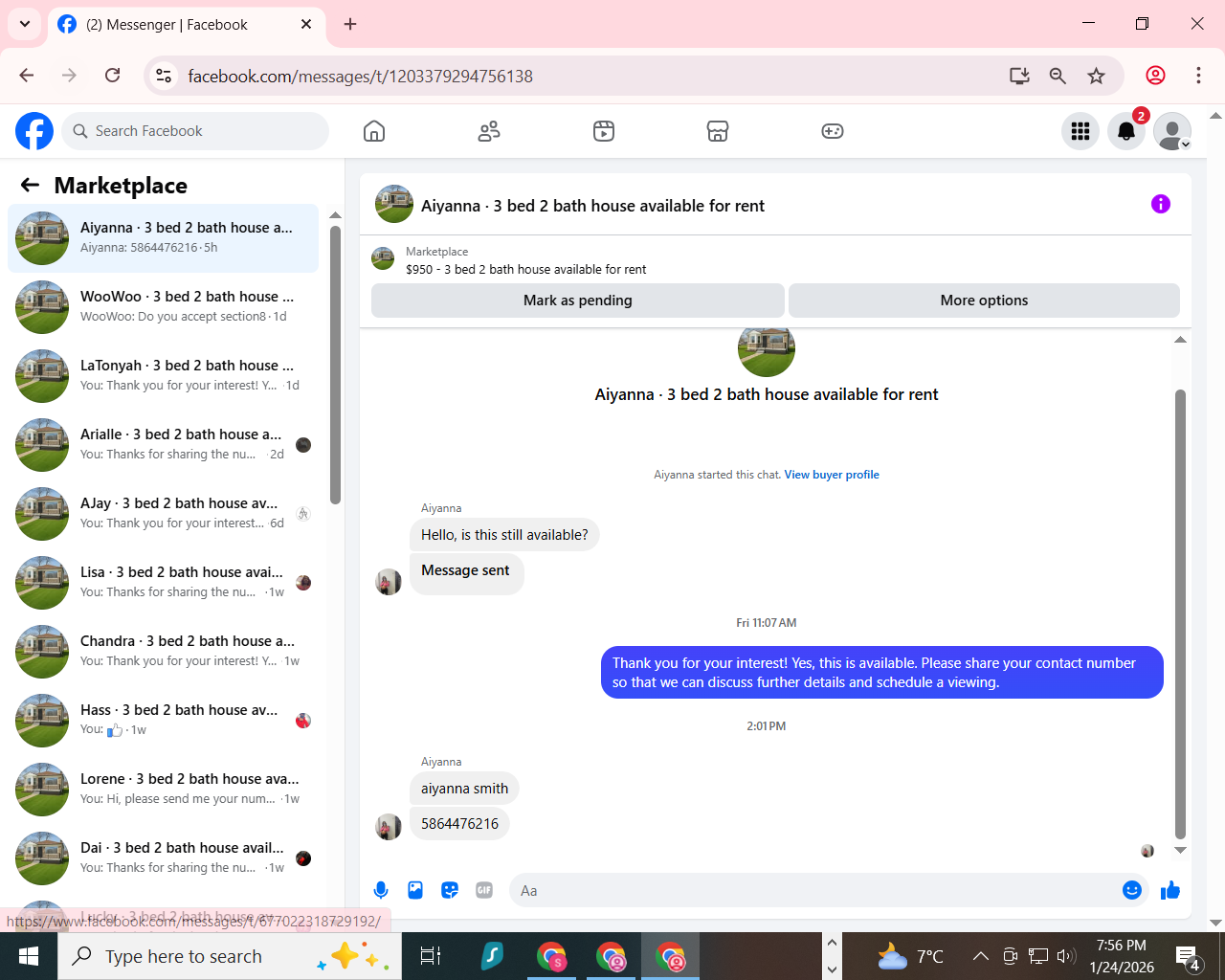Click the aiyanna smith message bubble

464,789
